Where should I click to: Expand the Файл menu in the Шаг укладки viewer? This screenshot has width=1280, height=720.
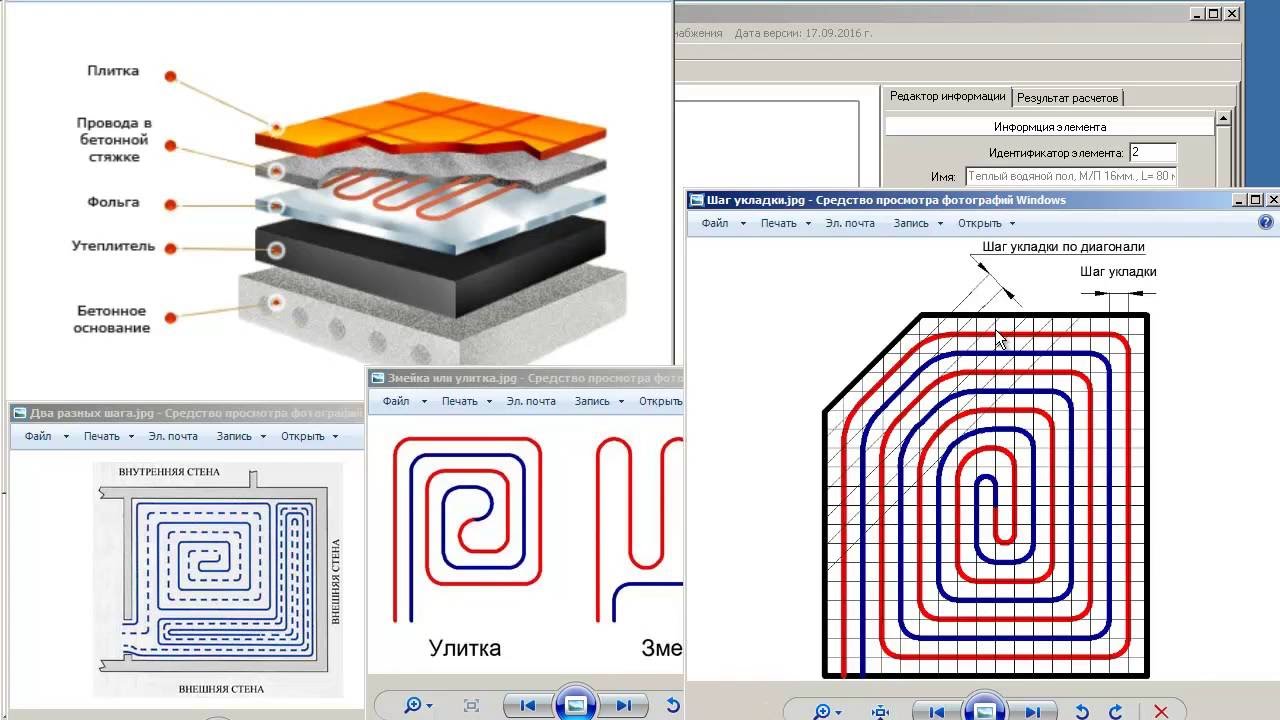pyautogui.click(x=714, y=223)
